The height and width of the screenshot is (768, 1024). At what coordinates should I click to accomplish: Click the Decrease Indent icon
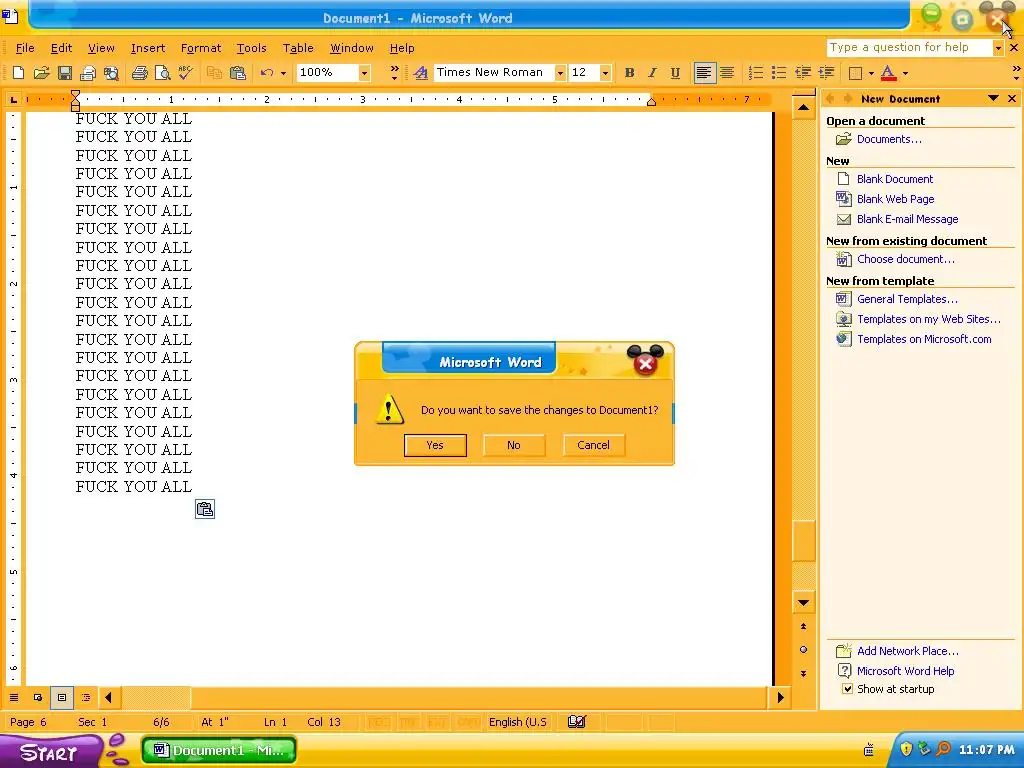point(803,72)
